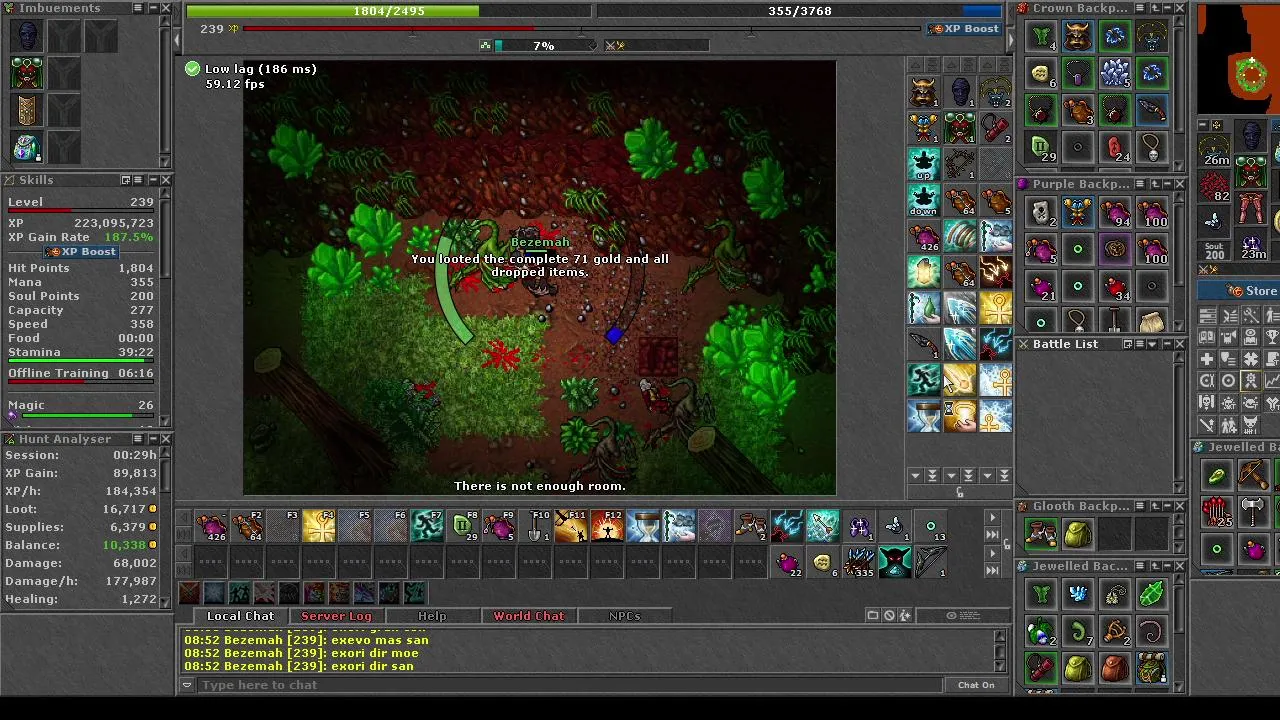The width and height of the screenshot is (1280, 720).
Task: Open the chat mode dropdown beside input
Action: coord(187,685)
